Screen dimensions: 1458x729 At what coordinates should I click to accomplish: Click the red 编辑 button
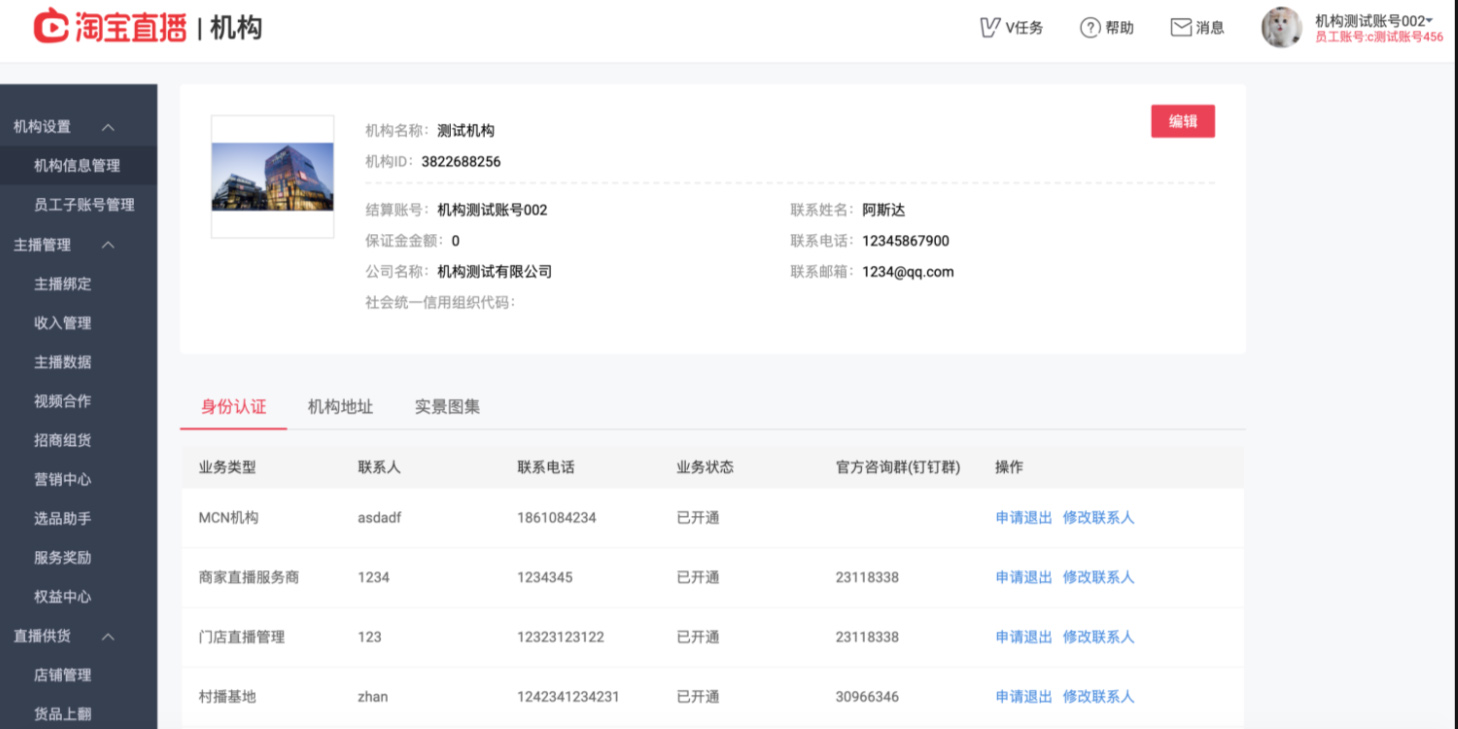coord(1183,120)
